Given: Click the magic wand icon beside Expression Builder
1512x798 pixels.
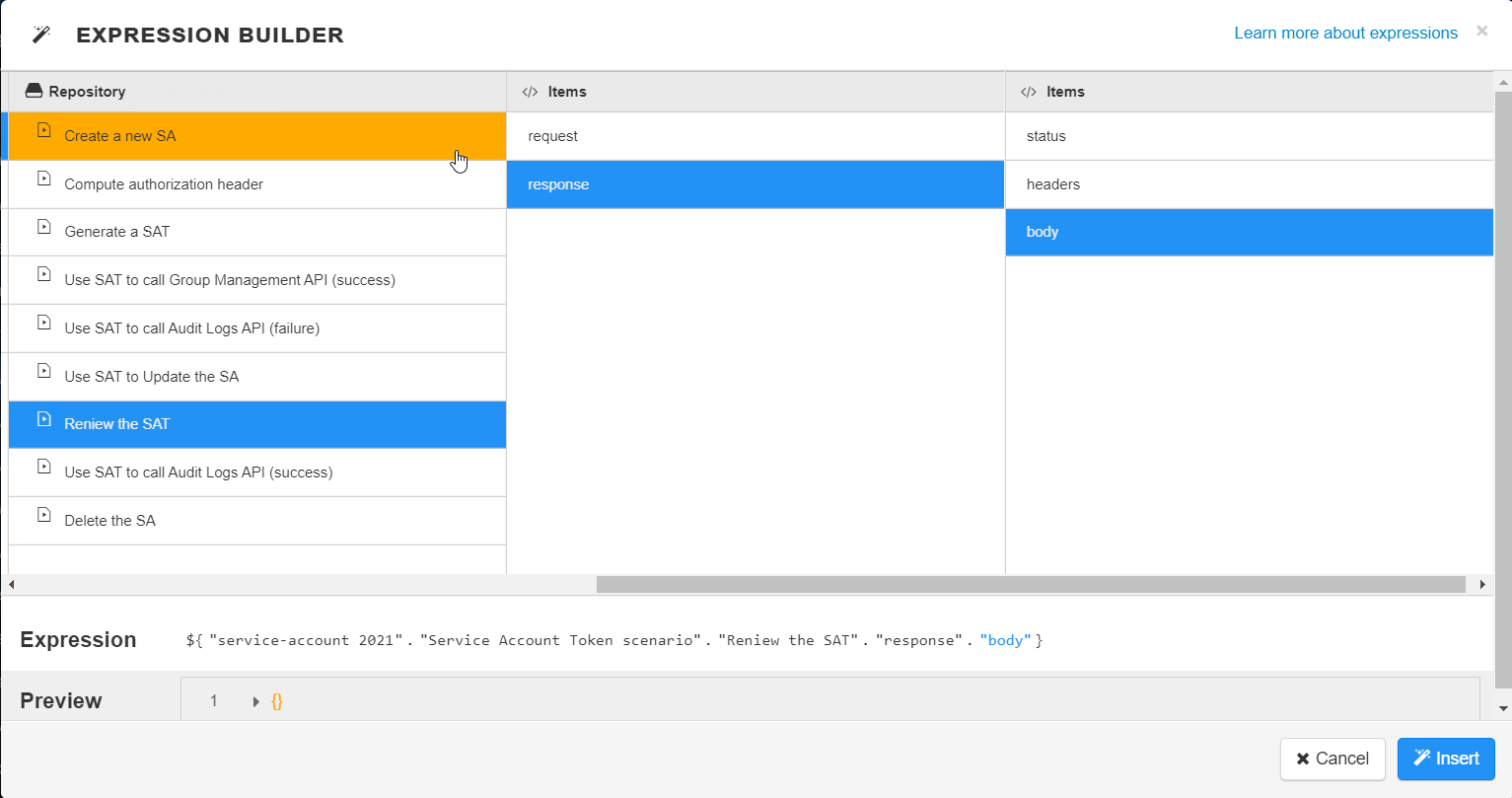Looking at the screenshot, I should [40, 35].
